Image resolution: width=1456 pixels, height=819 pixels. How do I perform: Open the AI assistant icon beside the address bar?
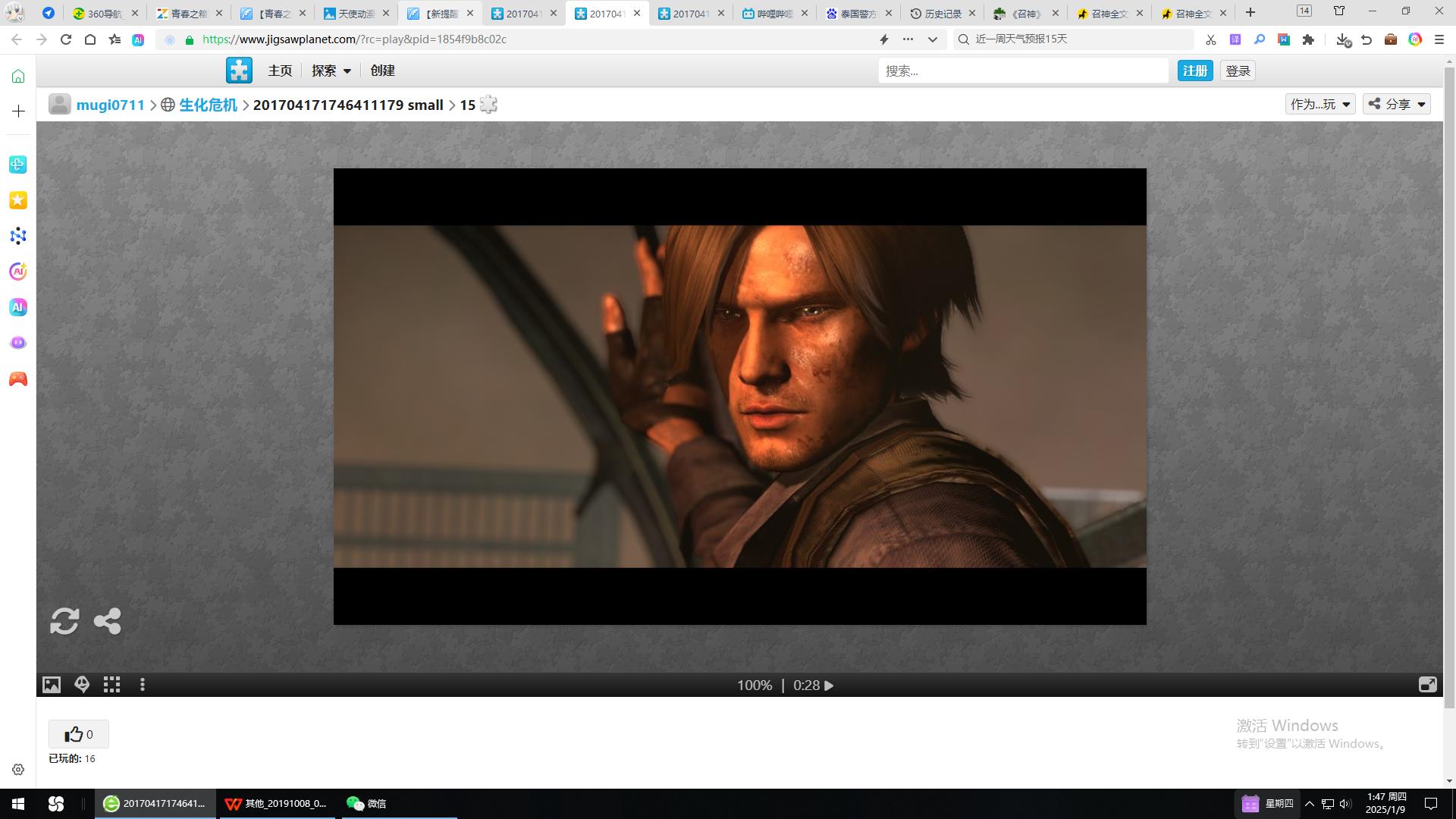pyautogui.click(x=138, y=40)
